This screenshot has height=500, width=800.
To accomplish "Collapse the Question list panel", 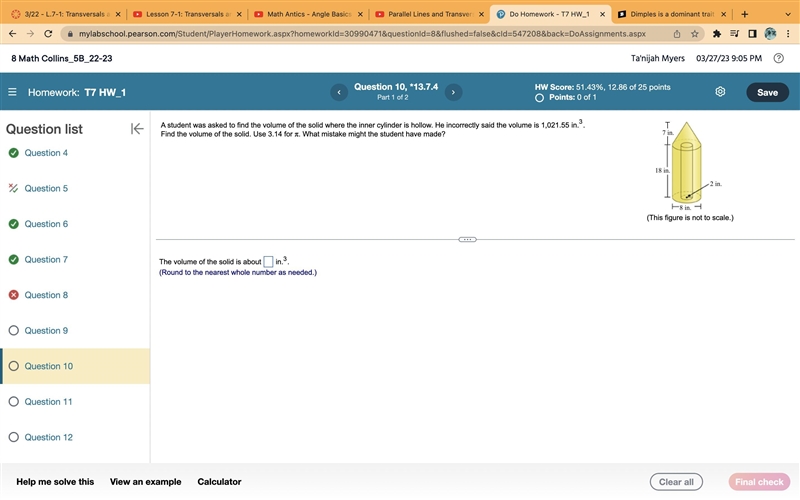I will point(137,129).
